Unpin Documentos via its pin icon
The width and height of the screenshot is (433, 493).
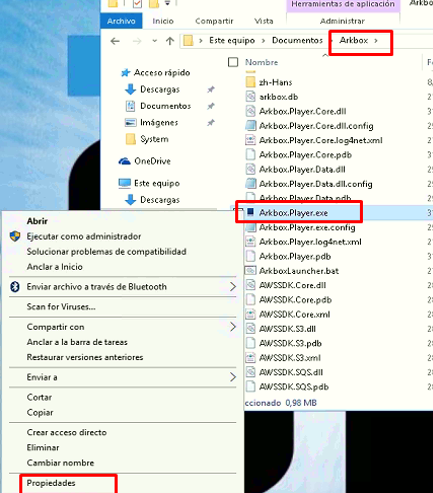click(211, 106)
